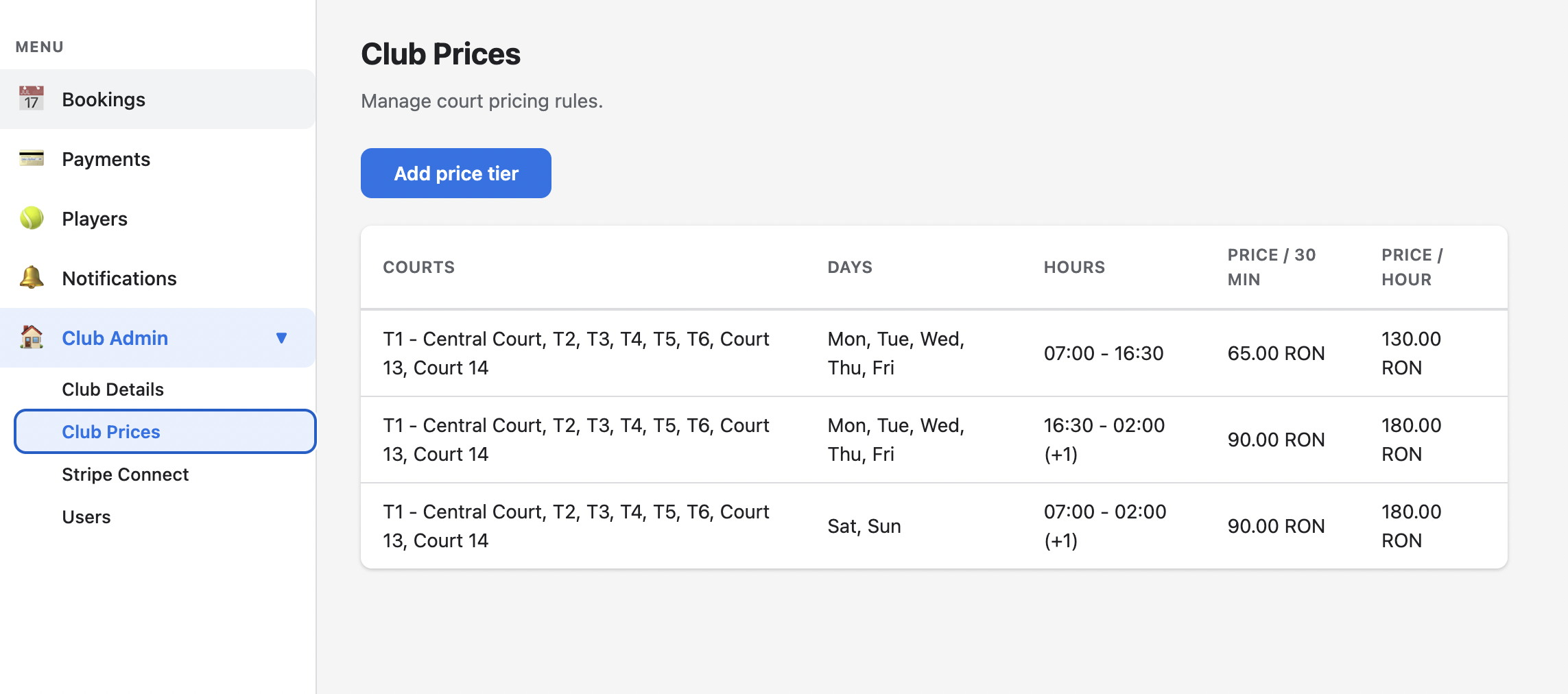The width and height of the screenshot is (1568, 694).
Task: Open the Club Details page
Action: (112, 389)
